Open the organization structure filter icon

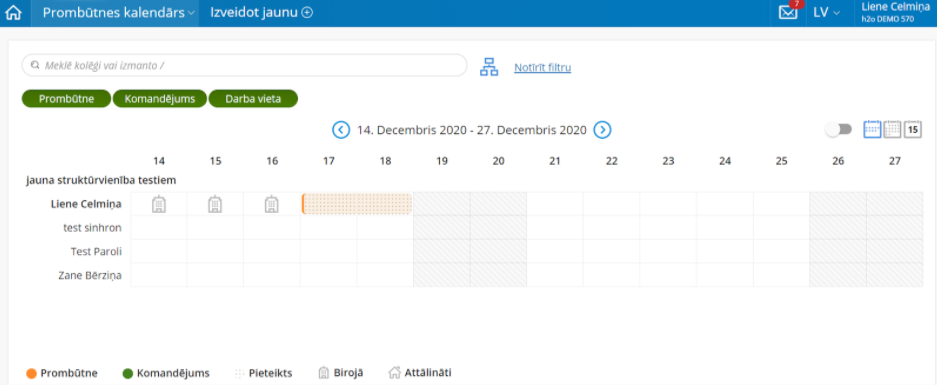[x=489, y=67]
